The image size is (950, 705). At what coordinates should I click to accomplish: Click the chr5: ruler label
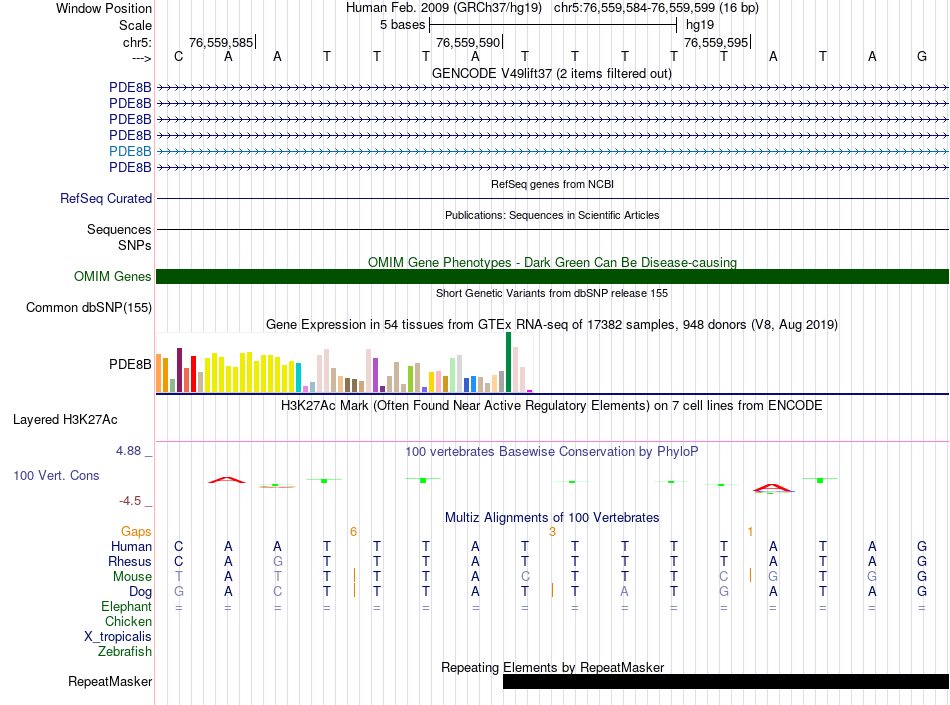click(x=137, y=42)
